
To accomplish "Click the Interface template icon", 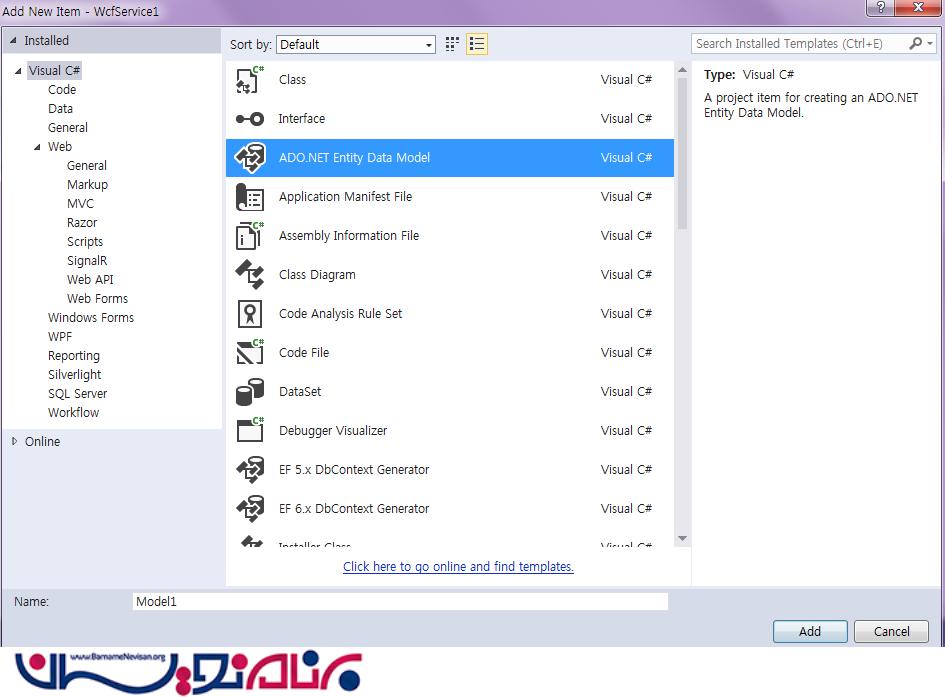I will (249, 119).
